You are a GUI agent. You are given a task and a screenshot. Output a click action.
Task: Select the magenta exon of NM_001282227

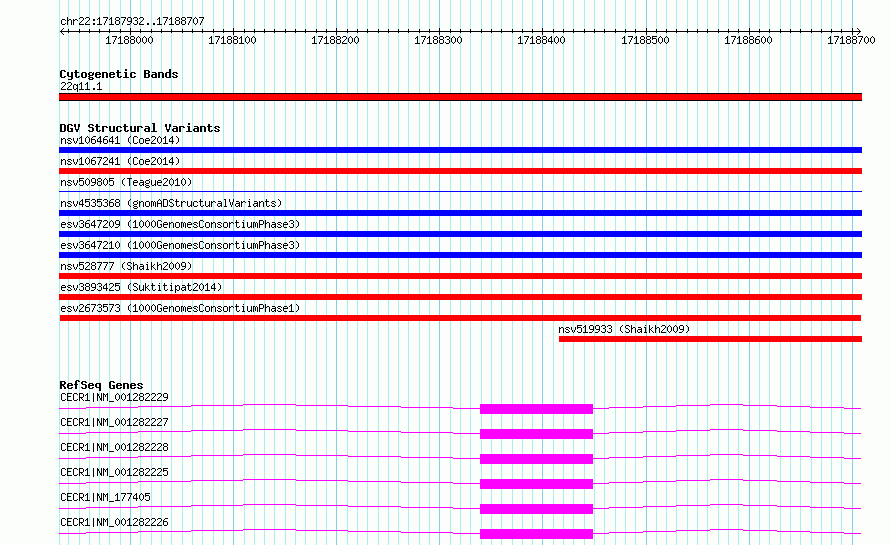pos(536,434)
